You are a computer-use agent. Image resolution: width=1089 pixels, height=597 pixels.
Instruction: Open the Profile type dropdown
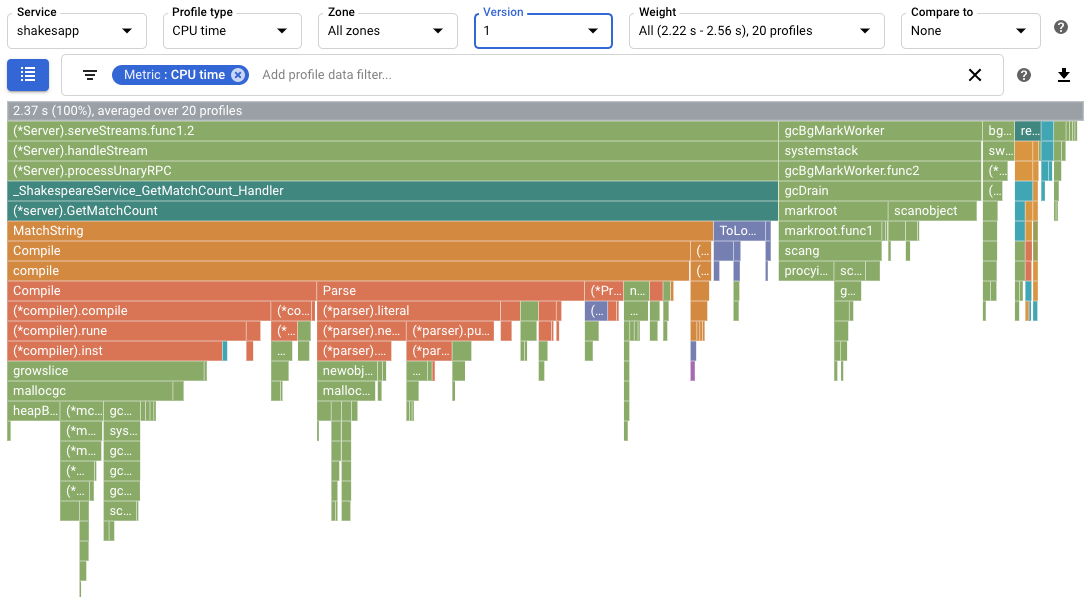pyautogui.click(x=231, y=31)
